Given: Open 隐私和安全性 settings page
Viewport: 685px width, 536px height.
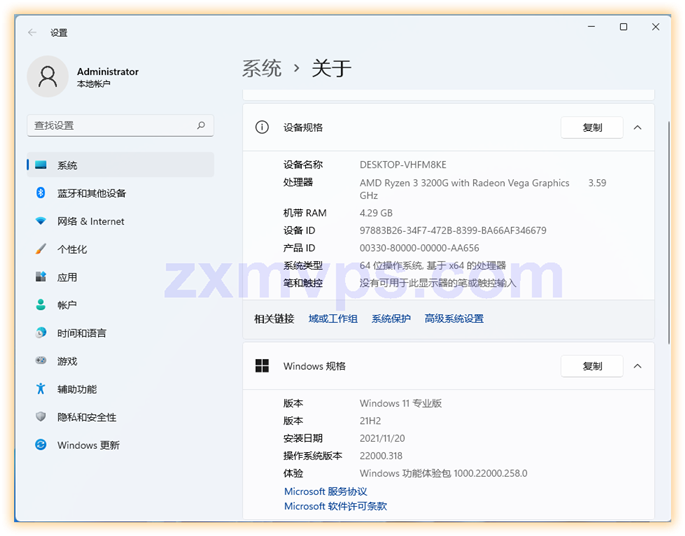Looking at the screenshot, I should 121,417.
